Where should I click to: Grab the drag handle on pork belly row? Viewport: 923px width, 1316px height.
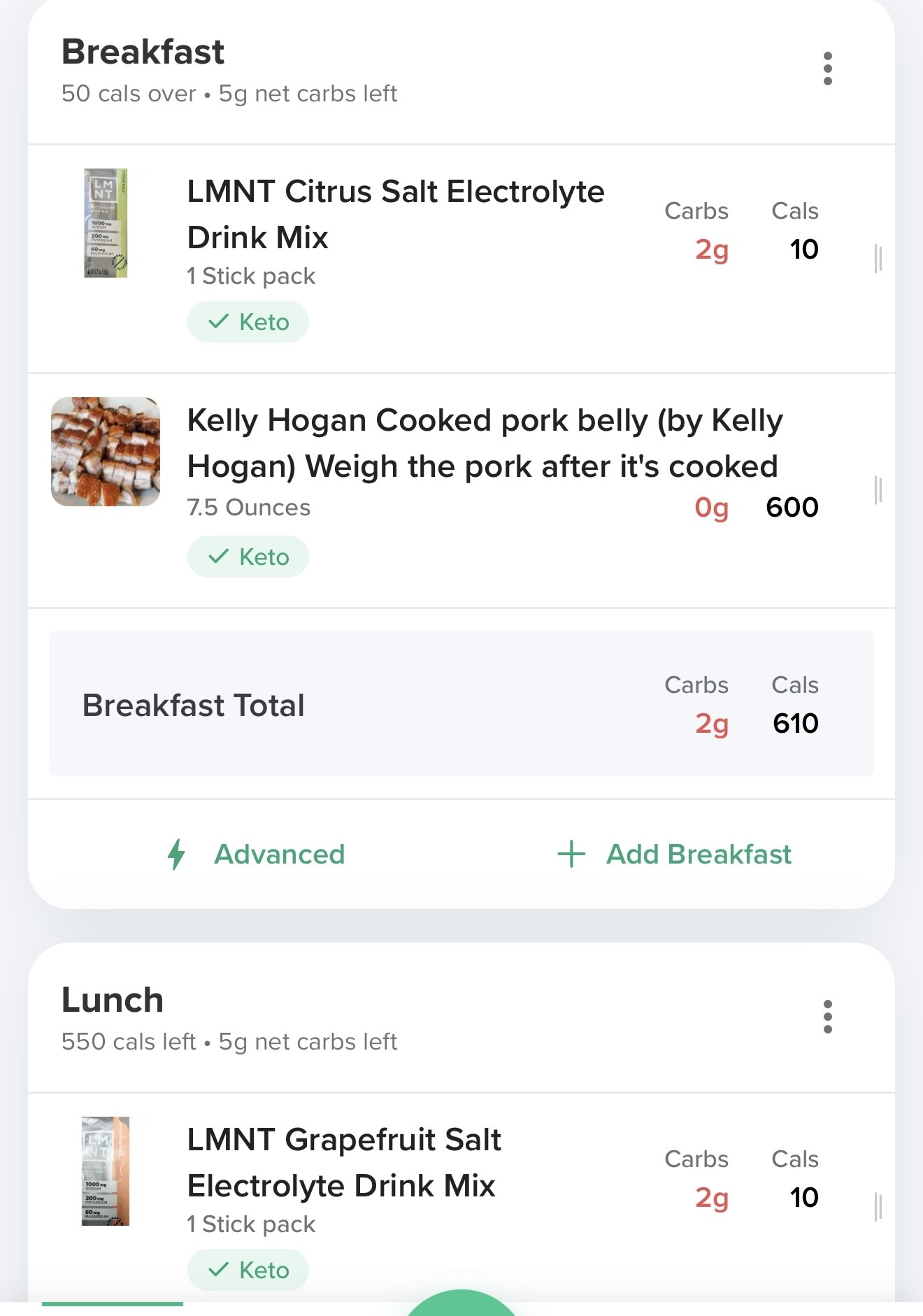[x=878, y=489]
